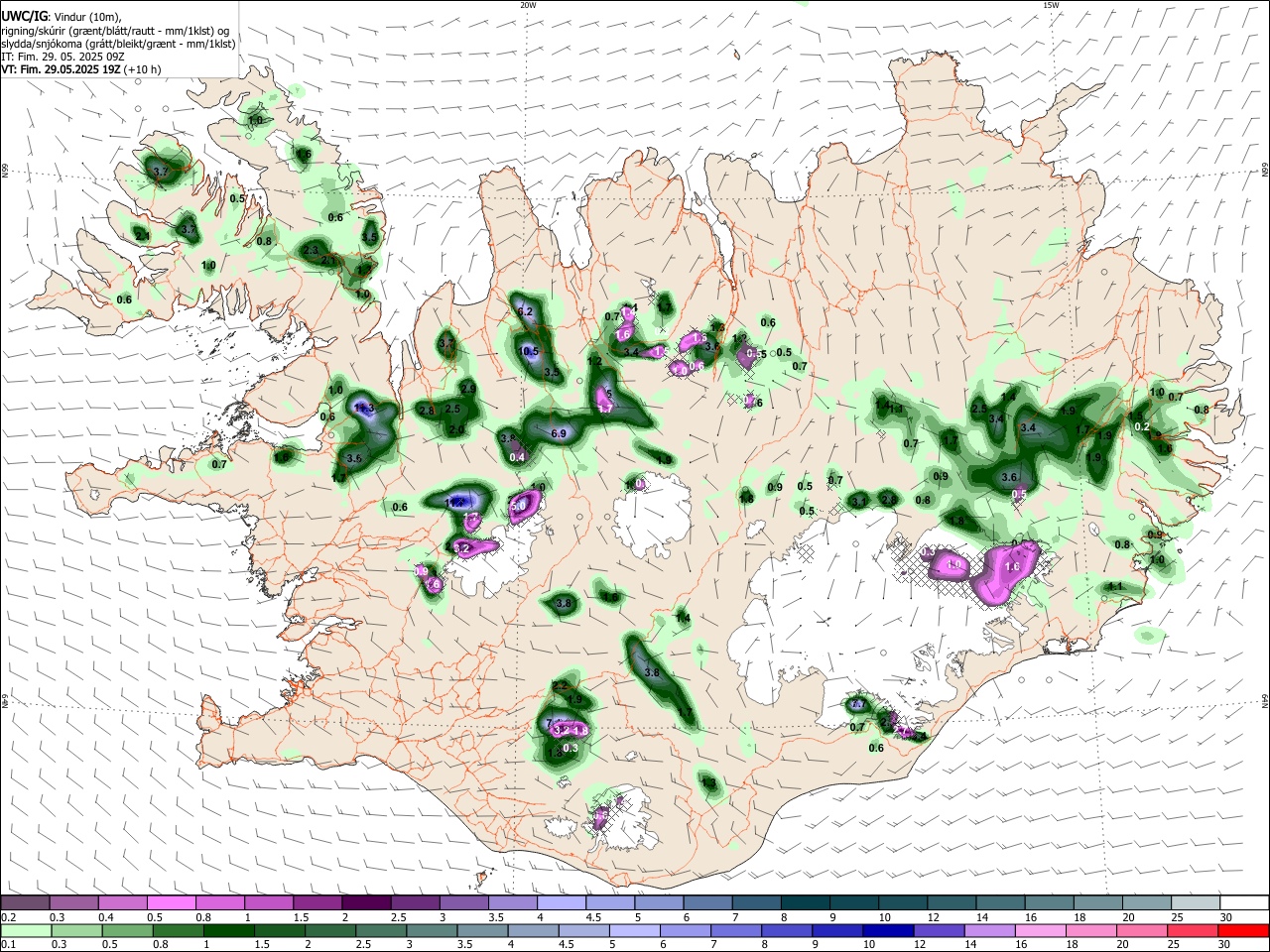Select the grey-purple snow-scale swatch between 0.2 and 0.3
The width and height of the screenshot is (1270, 952).
(x=25, y=903)
